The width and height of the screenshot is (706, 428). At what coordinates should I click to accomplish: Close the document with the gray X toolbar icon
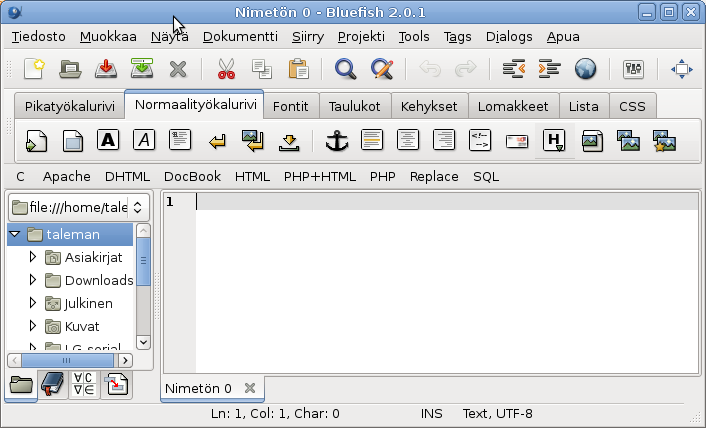[x=178, y=69]
